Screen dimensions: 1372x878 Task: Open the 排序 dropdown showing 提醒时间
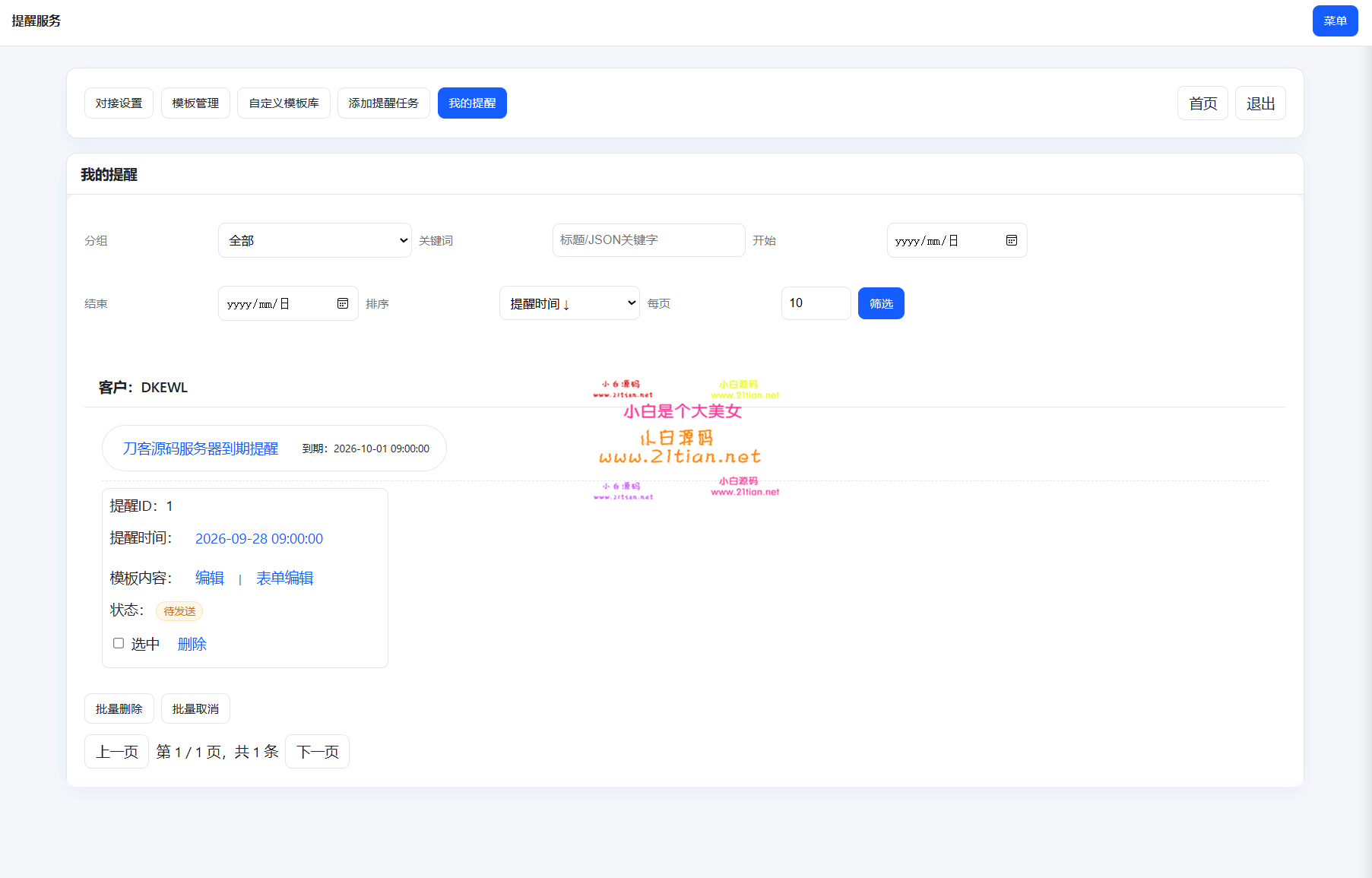pos(569,303)
